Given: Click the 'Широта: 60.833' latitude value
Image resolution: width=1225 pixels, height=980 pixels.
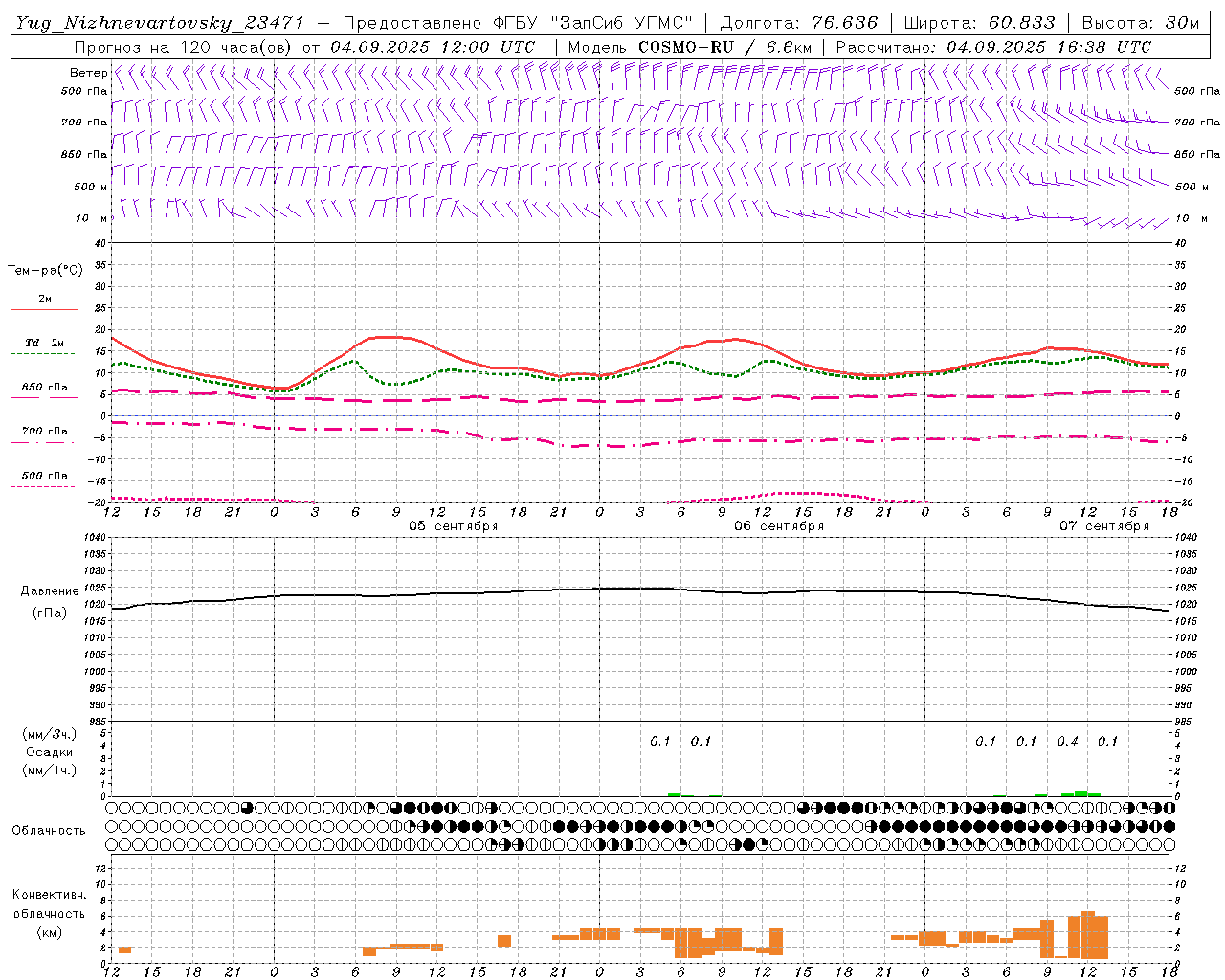Looking at the screenshot, I should pyautogui.click(x=979, y=23).
